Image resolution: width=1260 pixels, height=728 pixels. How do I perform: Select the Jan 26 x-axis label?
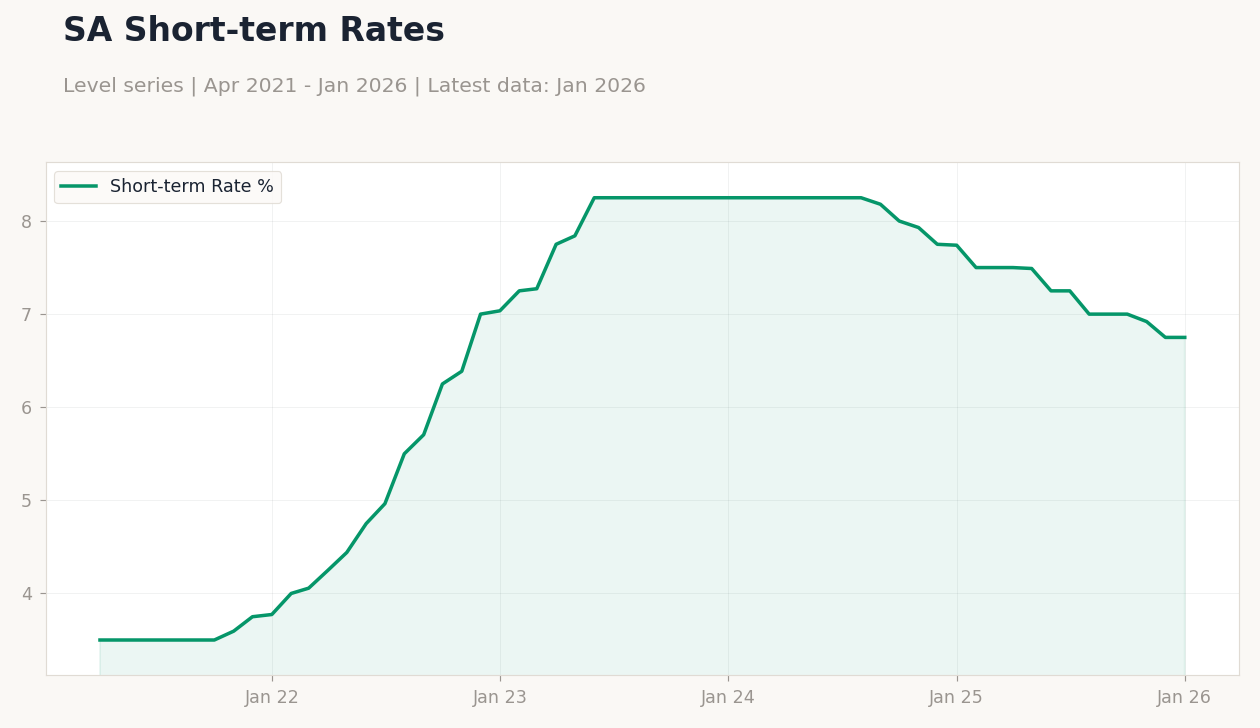pyautogui.click(x=1185, y=698)
